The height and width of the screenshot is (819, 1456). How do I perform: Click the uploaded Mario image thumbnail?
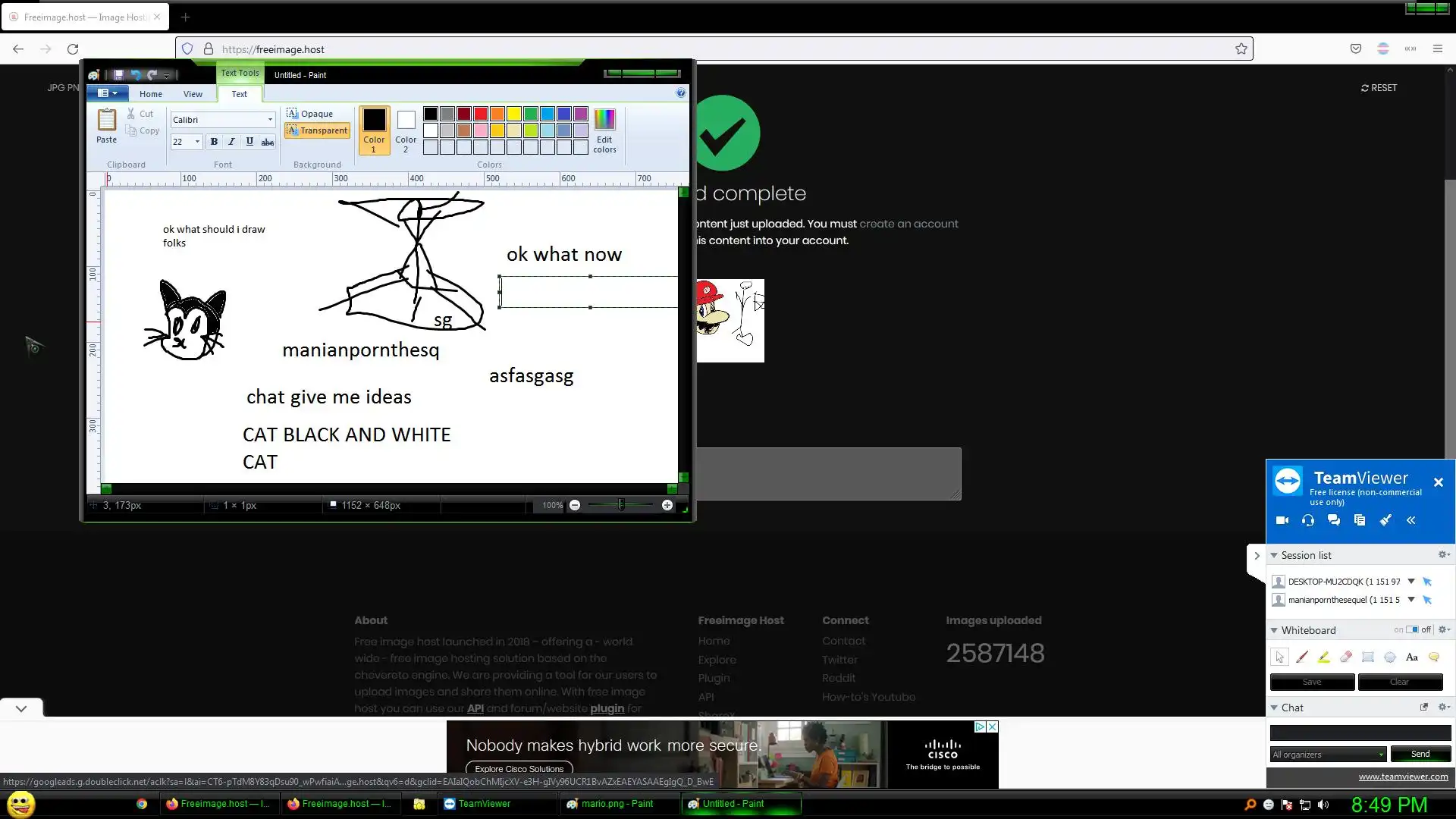730,320
